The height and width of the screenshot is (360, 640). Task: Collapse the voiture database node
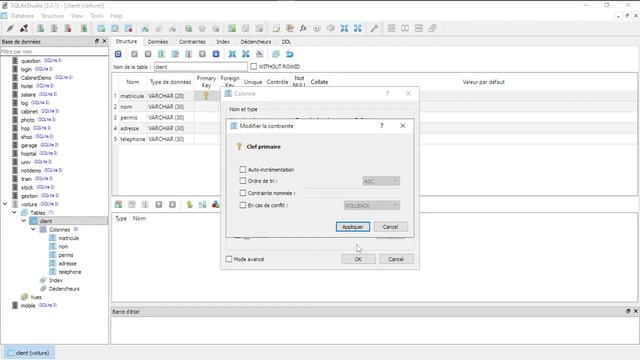point(5,204)
